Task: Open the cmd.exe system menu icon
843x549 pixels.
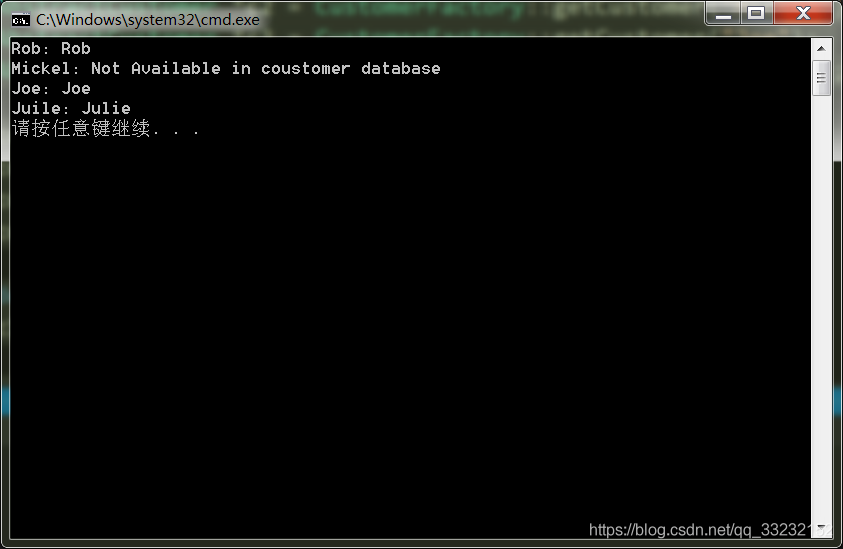Action: click(20, 20)
